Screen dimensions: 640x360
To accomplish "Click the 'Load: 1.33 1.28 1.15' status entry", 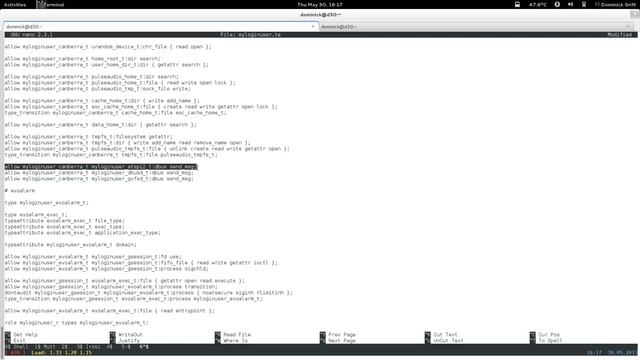I will pos(62,353).
